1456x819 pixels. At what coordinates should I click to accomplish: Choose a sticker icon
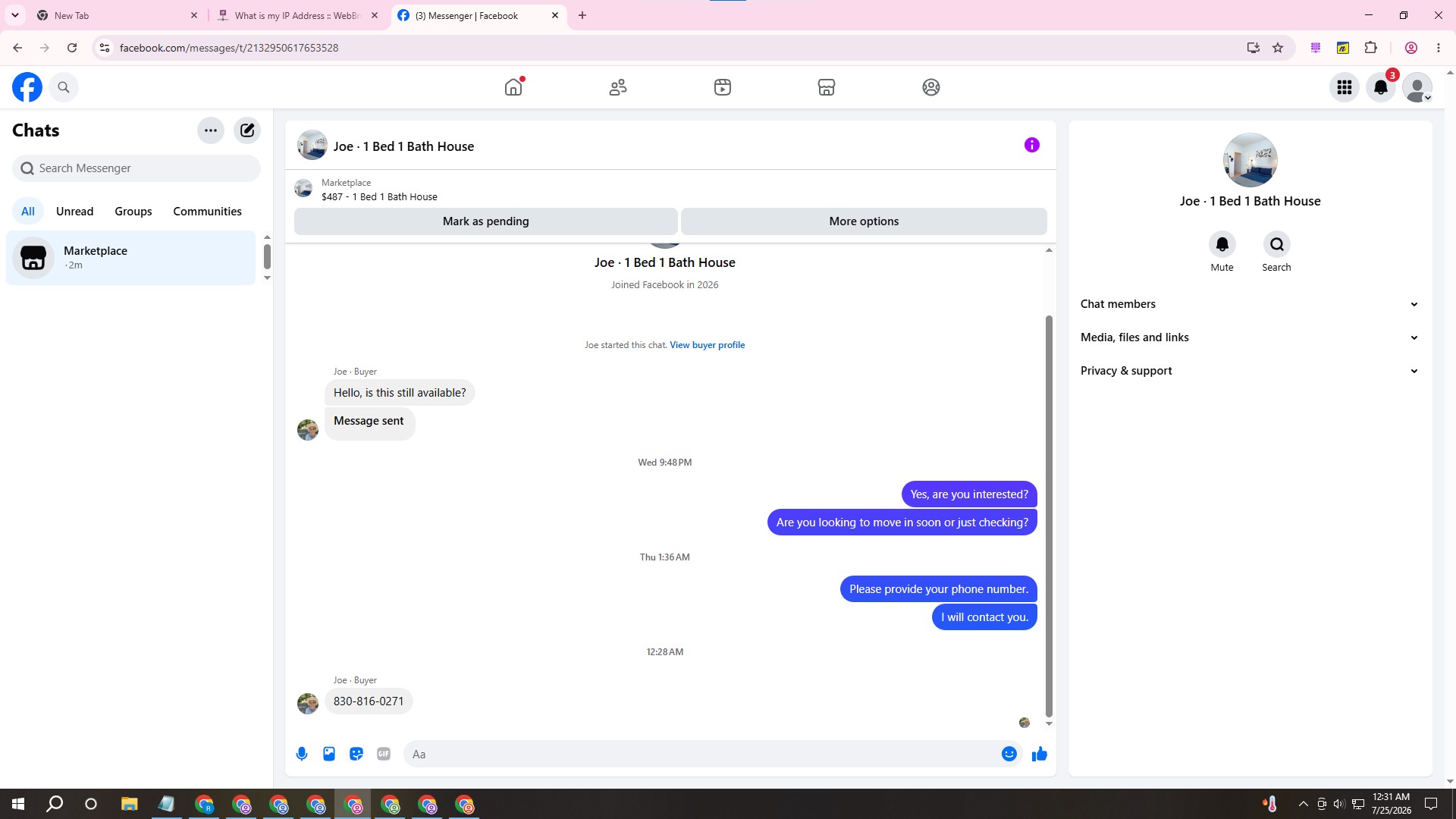coord(356,754)
